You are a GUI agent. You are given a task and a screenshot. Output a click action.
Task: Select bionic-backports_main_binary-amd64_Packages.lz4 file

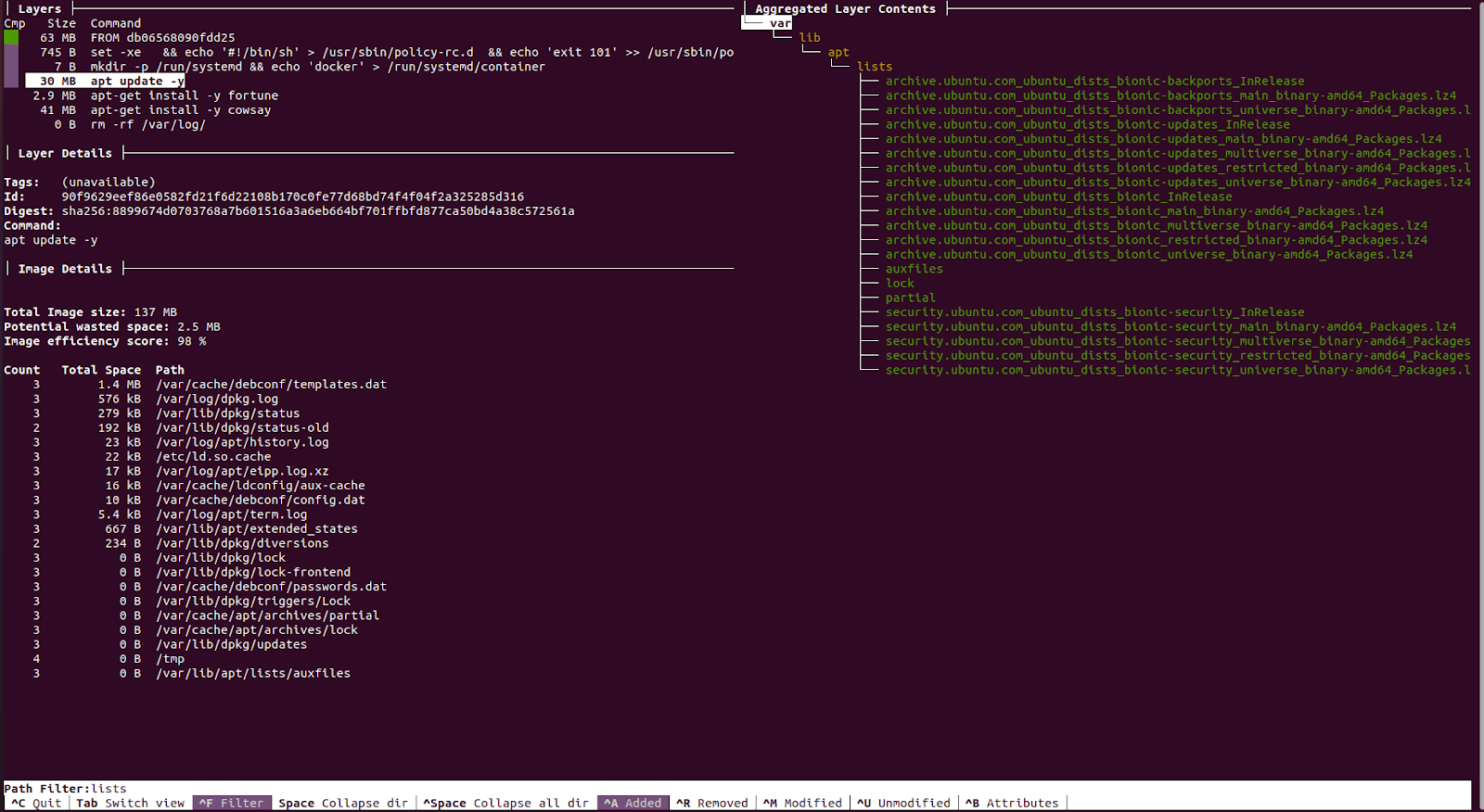click(1171, 95)
